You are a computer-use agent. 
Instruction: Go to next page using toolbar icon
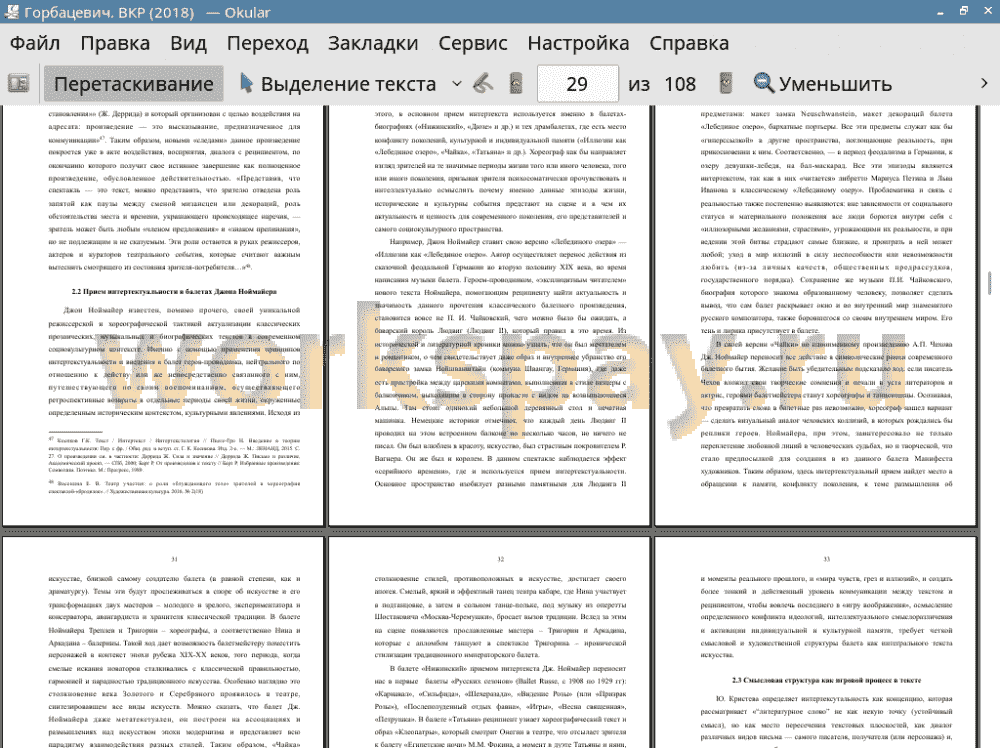[725, 84]
